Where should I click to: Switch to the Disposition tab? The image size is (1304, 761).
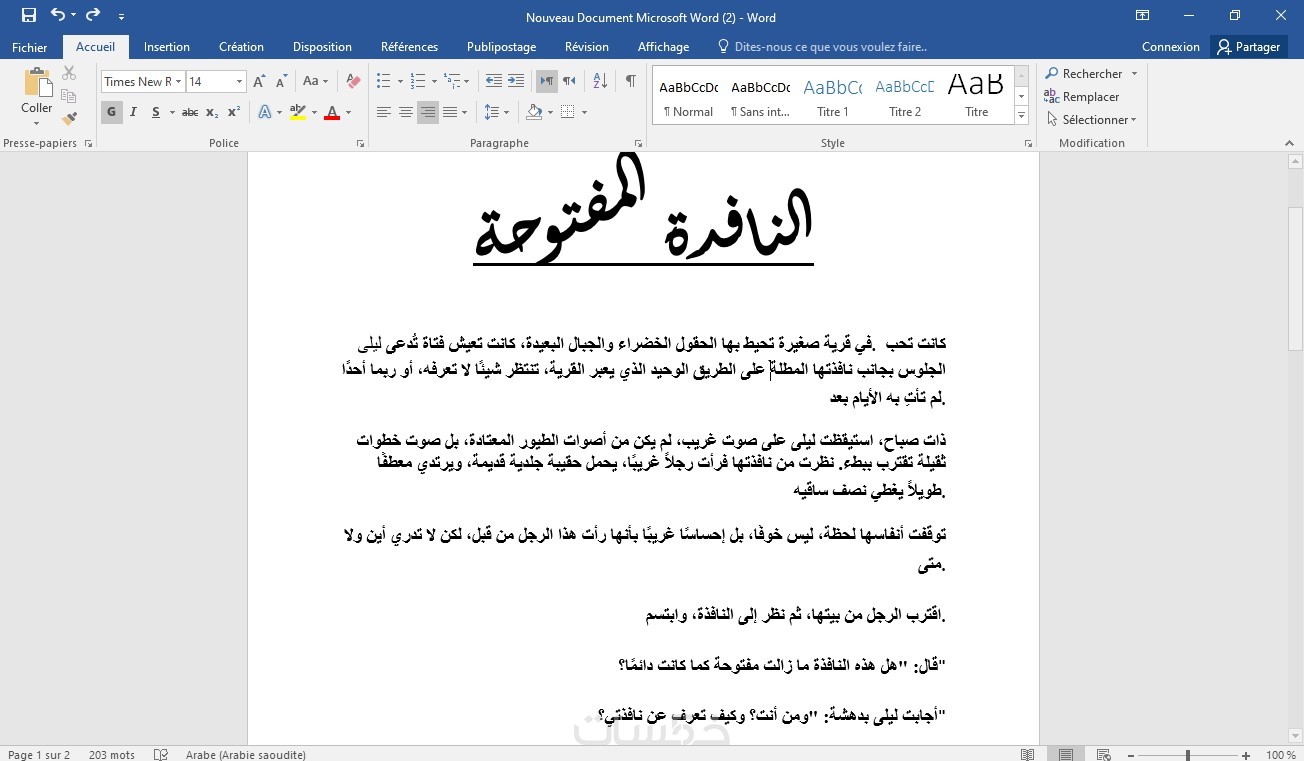322,47
